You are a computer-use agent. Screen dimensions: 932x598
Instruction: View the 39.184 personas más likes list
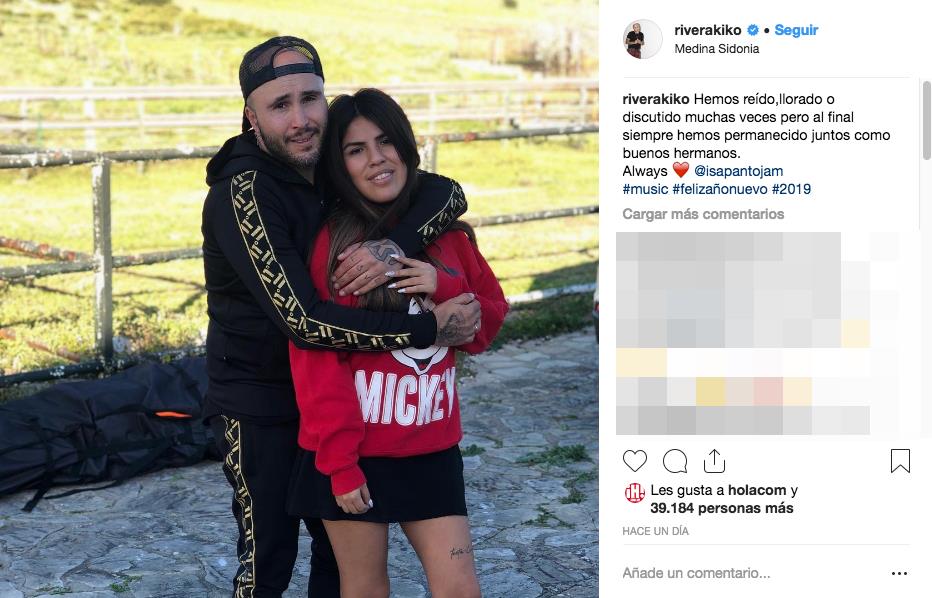[x=722, y=508]
